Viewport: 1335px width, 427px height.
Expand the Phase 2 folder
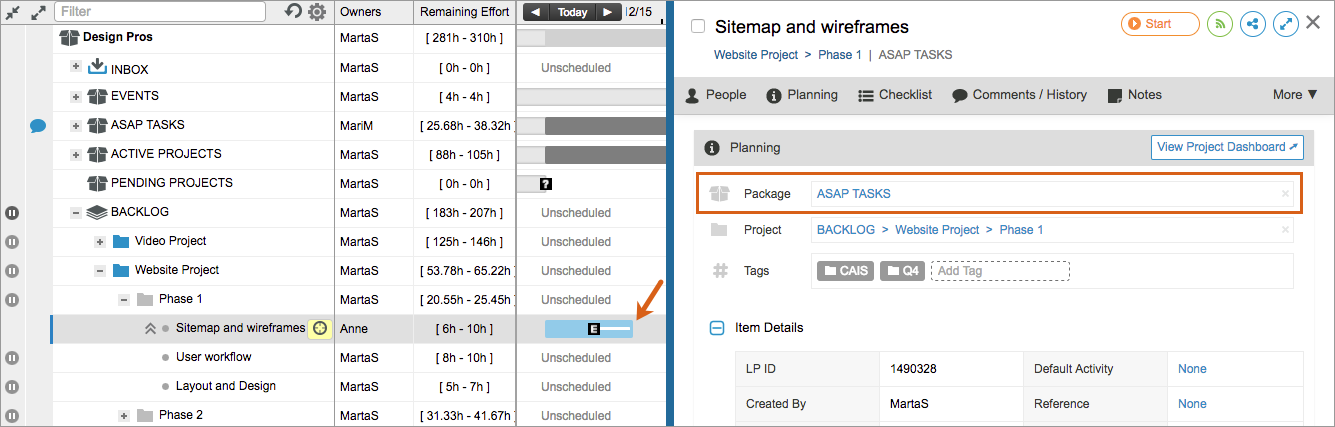[x=124, y=416]
